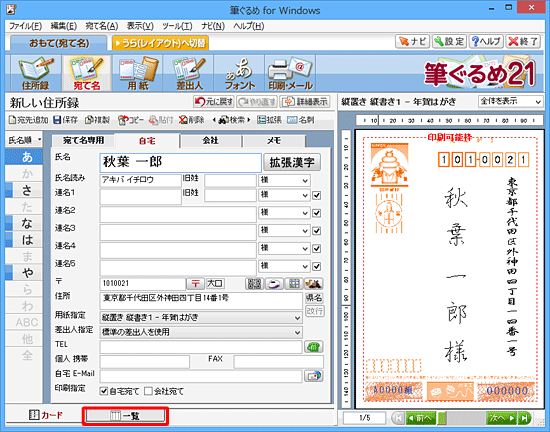Click the ナビ navigation button at top right
Viewport: 550px width, 432px height.
pyautogui.click(x=412, y=41)
